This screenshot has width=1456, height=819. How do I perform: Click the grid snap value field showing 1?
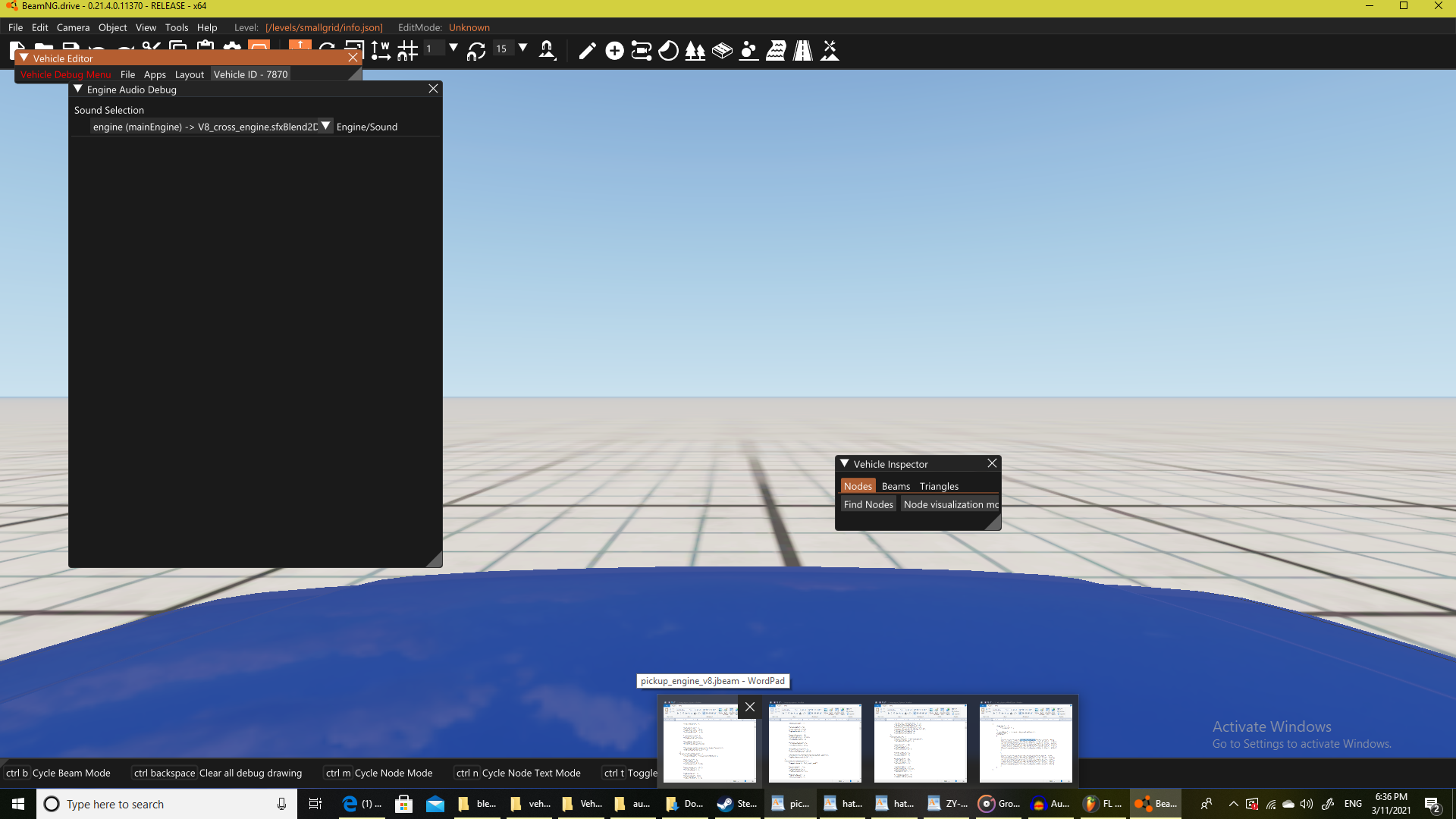[434, 49]
